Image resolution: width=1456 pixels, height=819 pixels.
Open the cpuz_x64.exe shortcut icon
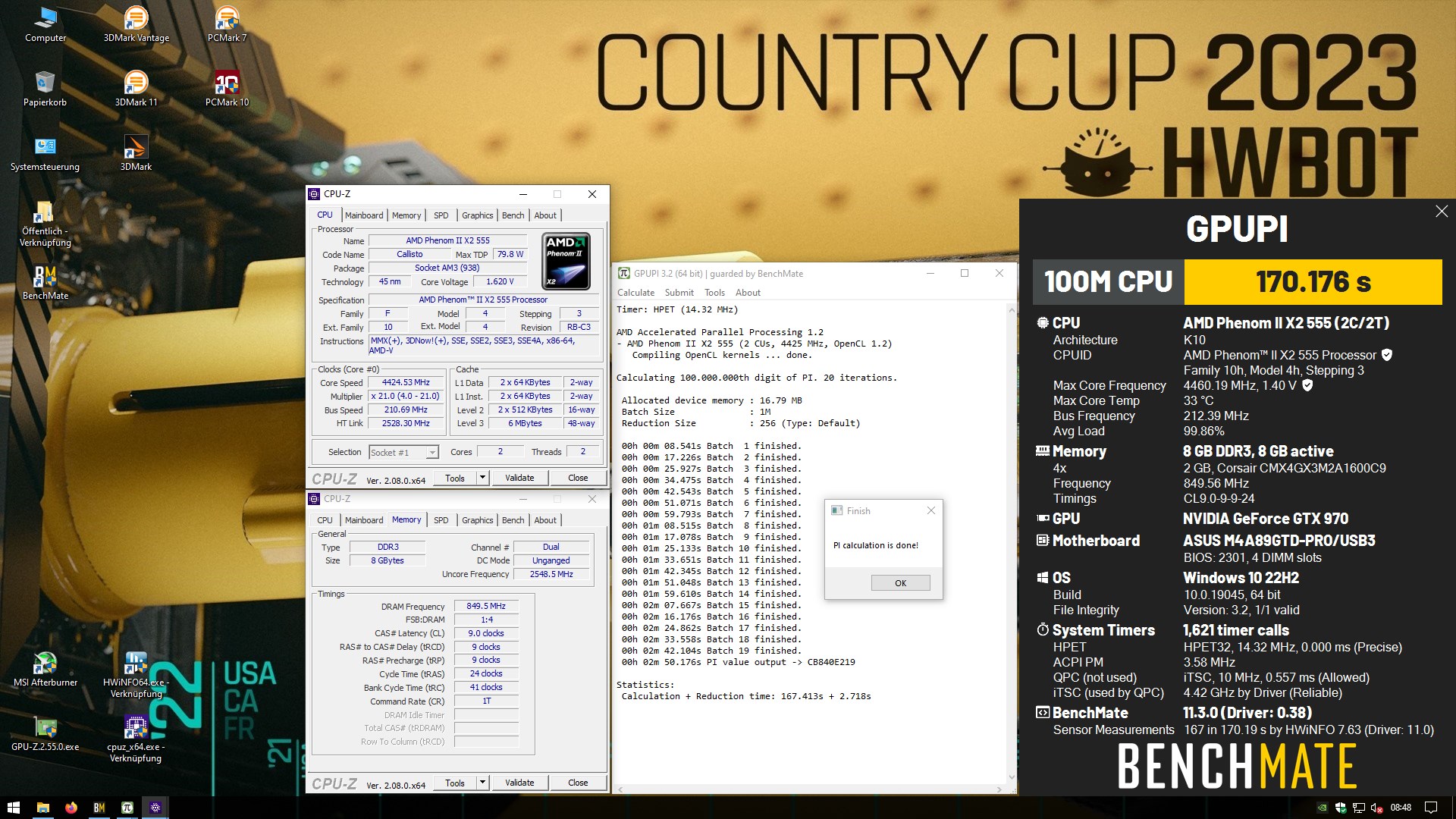point(136,739)
